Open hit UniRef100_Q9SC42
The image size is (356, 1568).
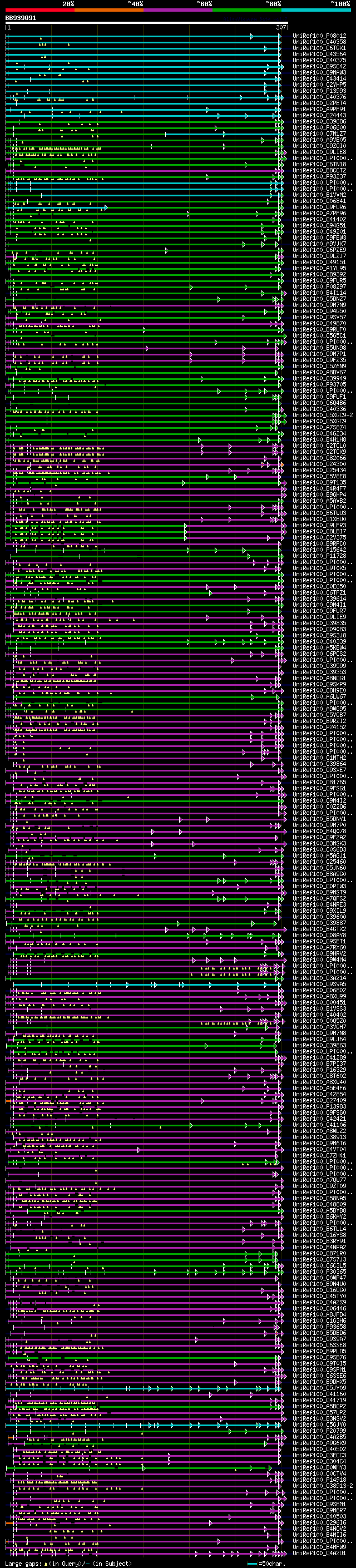pos(319,66)
